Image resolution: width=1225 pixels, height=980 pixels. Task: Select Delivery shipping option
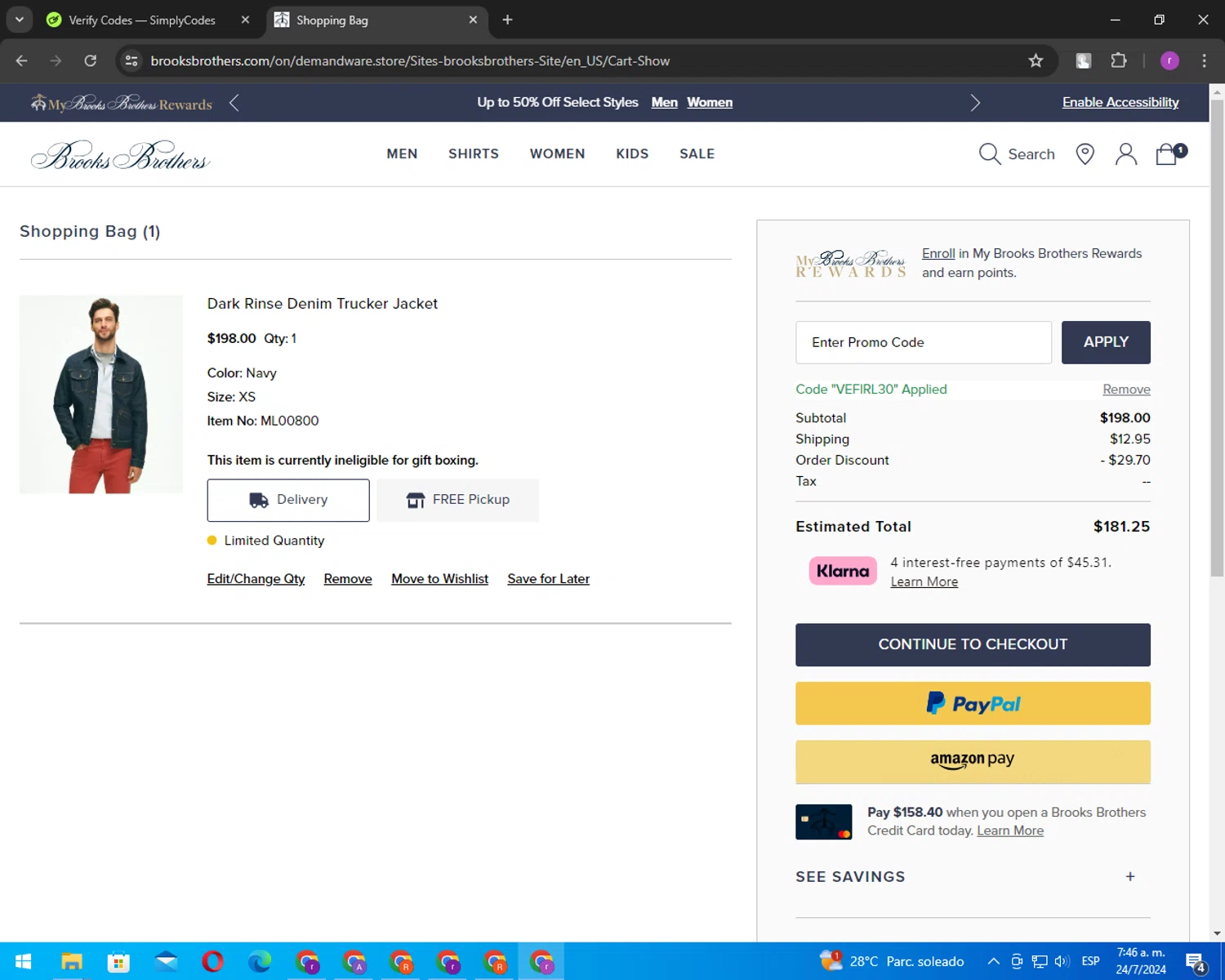click(288, 500)
